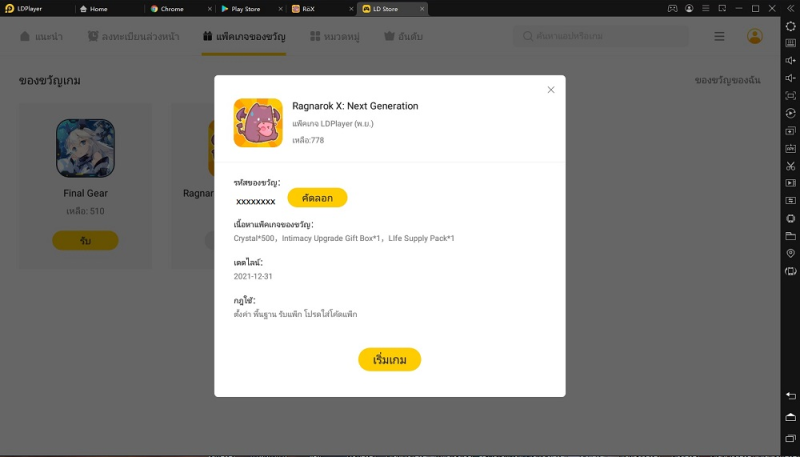
Task: Click Ragnarok X: Next Generation title
Action: point(355,106)
